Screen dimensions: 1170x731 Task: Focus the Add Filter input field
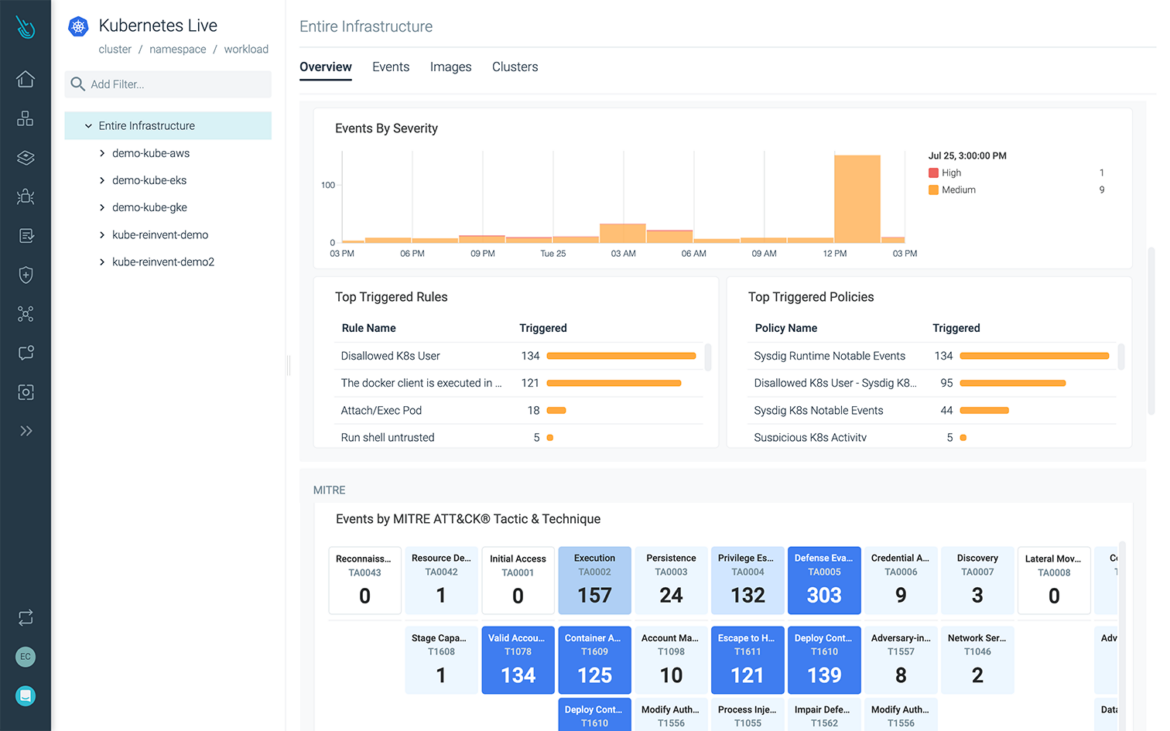point(168,84)
